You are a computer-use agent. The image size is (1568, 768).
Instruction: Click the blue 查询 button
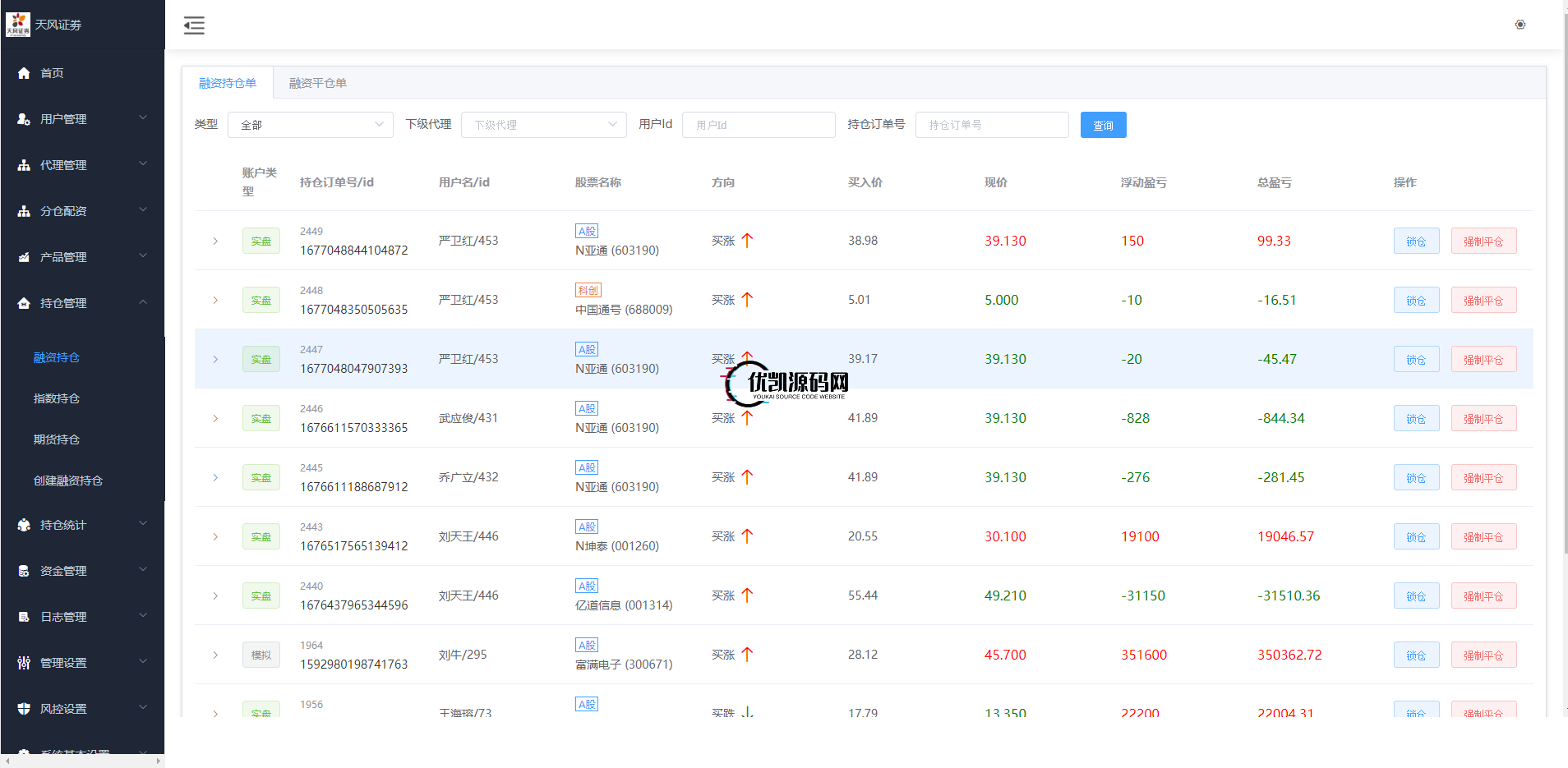point(1103,125)
